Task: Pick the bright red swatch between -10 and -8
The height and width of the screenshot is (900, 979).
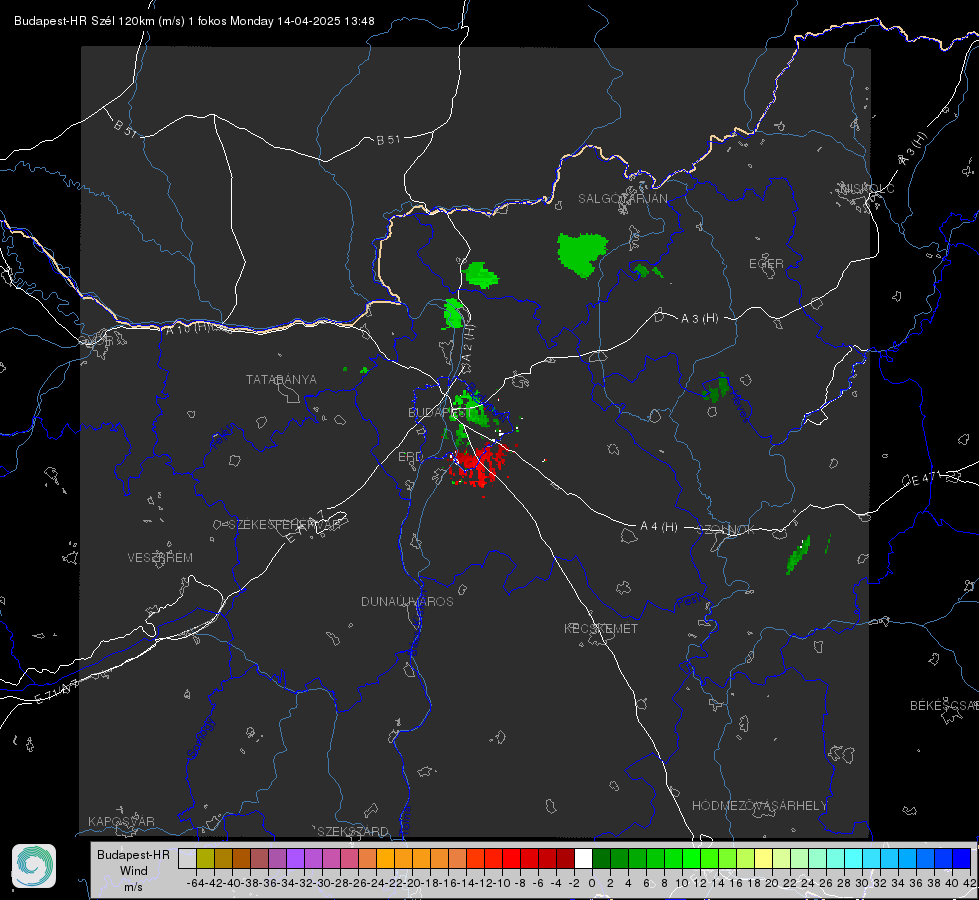Action: tap(511, 858)
